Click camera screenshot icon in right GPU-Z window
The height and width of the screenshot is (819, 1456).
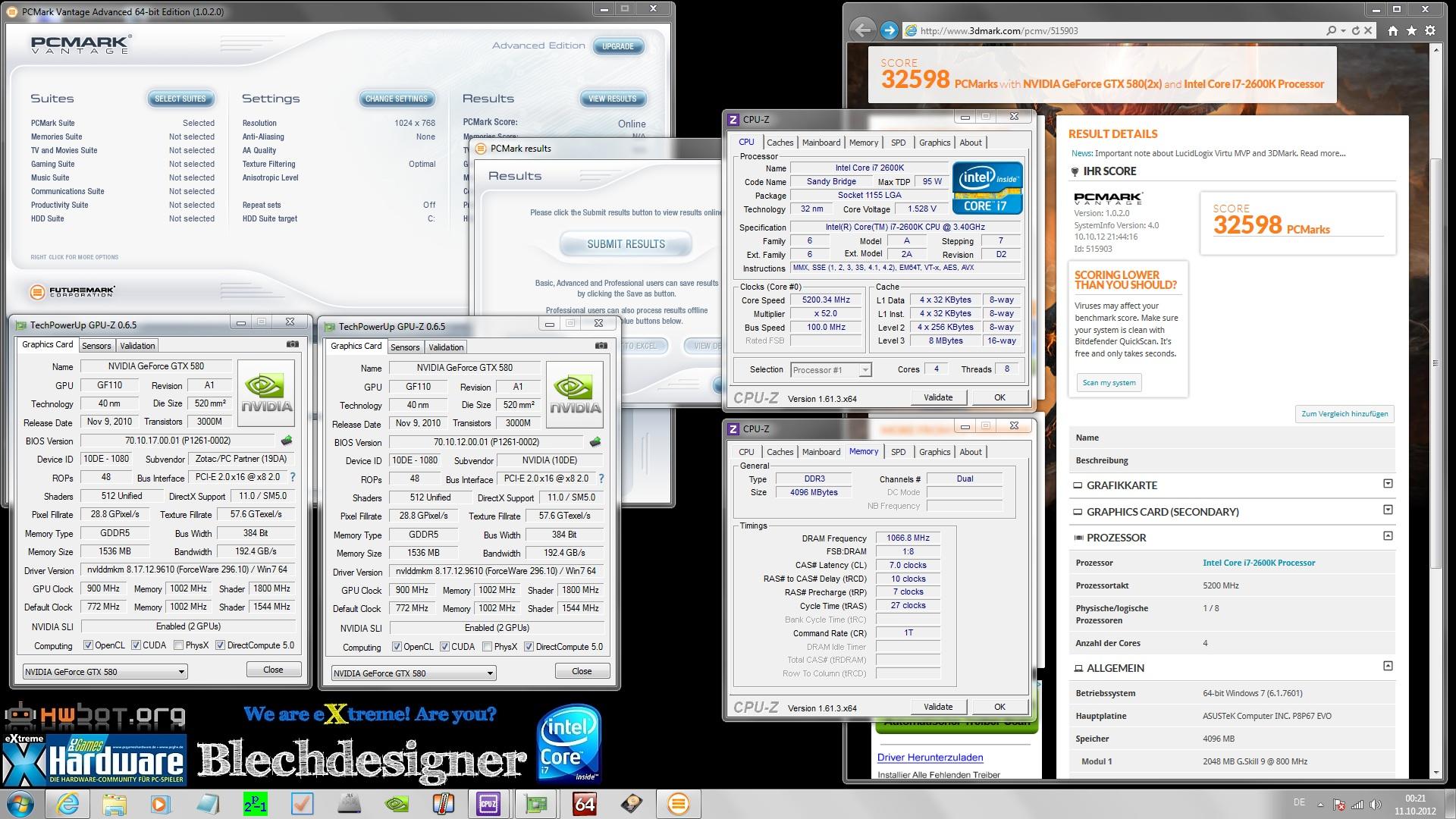coord(601,346)
